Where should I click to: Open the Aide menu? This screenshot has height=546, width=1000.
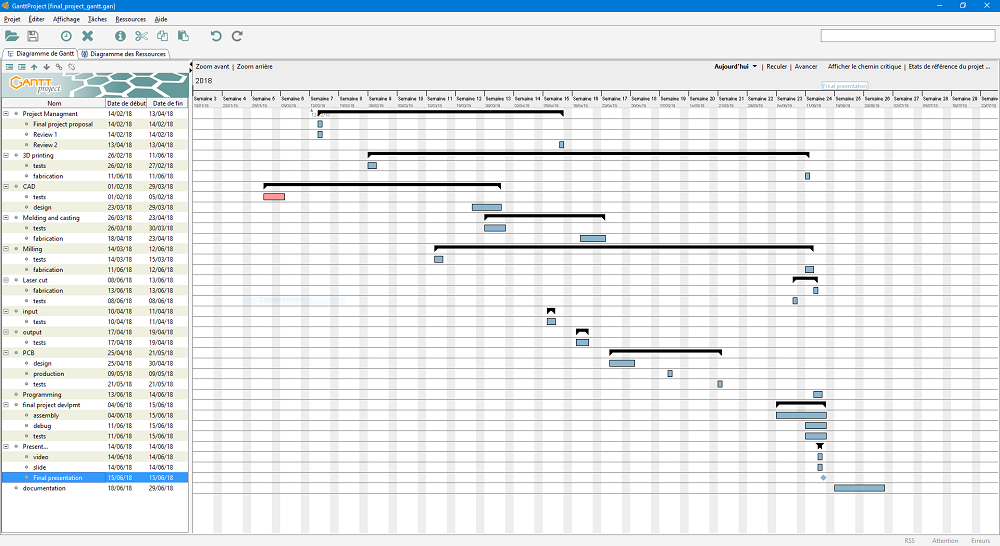[x=161, y=19]
